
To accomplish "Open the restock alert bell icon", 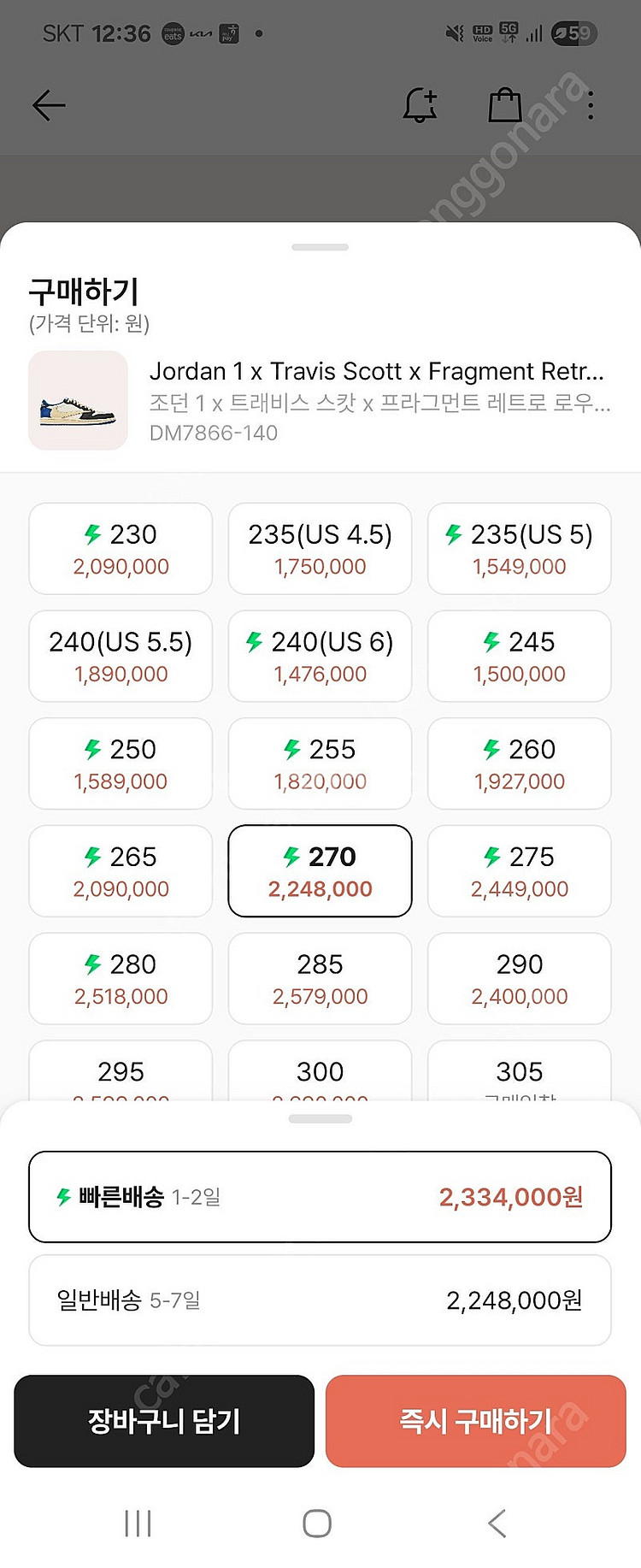I will [x=420, y=105].
